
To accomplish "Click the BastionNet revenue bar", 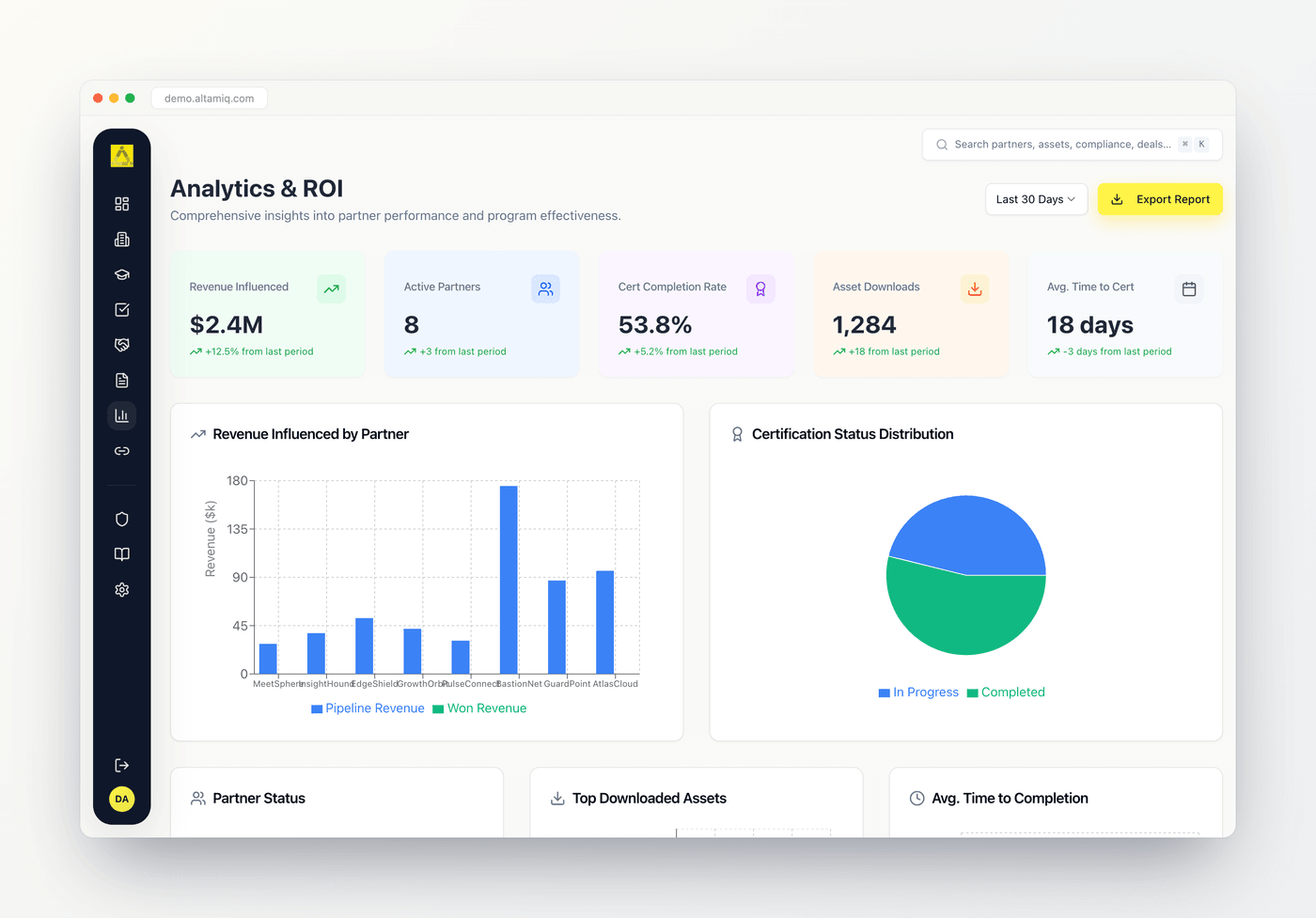I will pyautogui.click(x=509, y=580).
